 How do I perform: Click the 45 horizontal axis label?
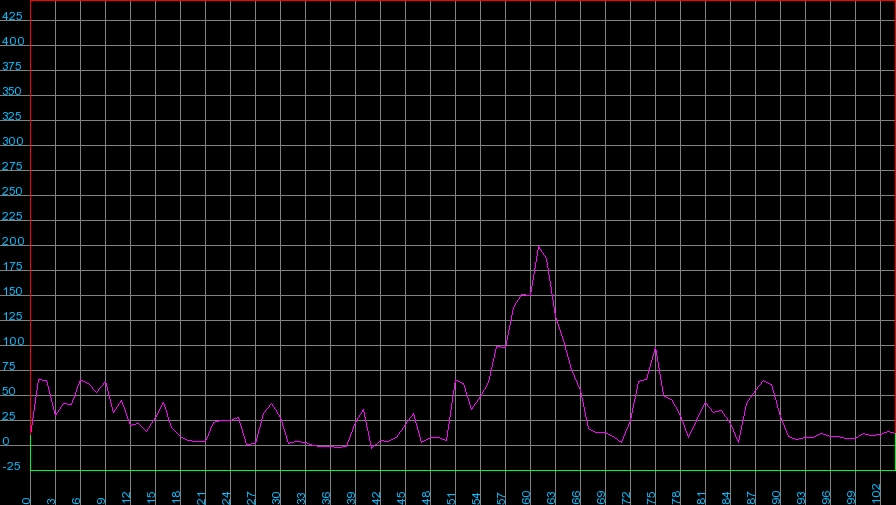click(x=401, y=498)
